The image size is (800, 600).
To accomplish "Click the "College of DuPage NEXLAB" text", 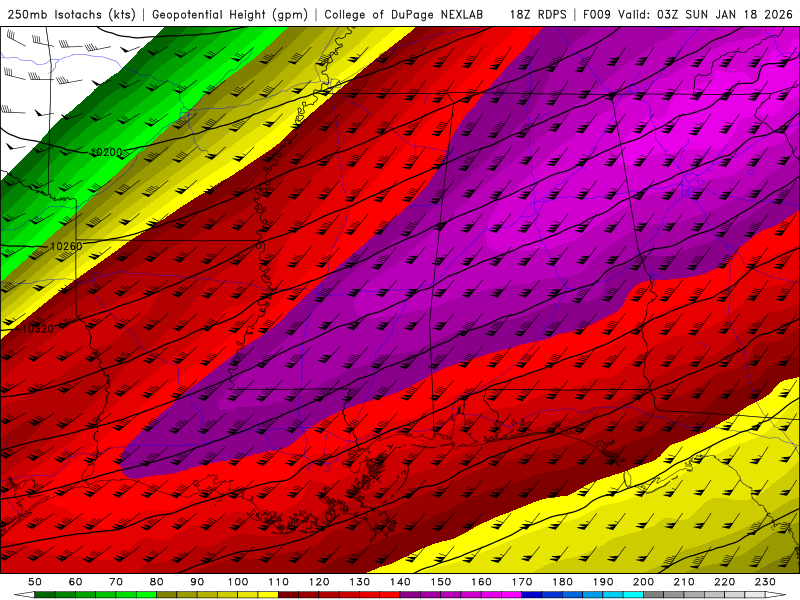I will point(404,15).
